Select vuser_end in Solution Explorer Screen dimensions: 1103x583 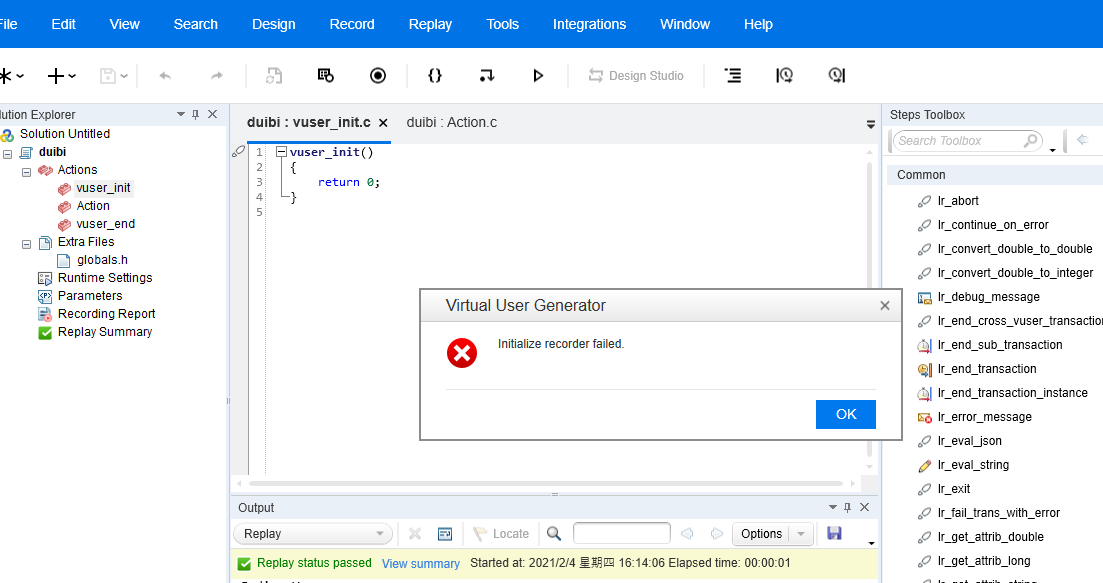106,224
